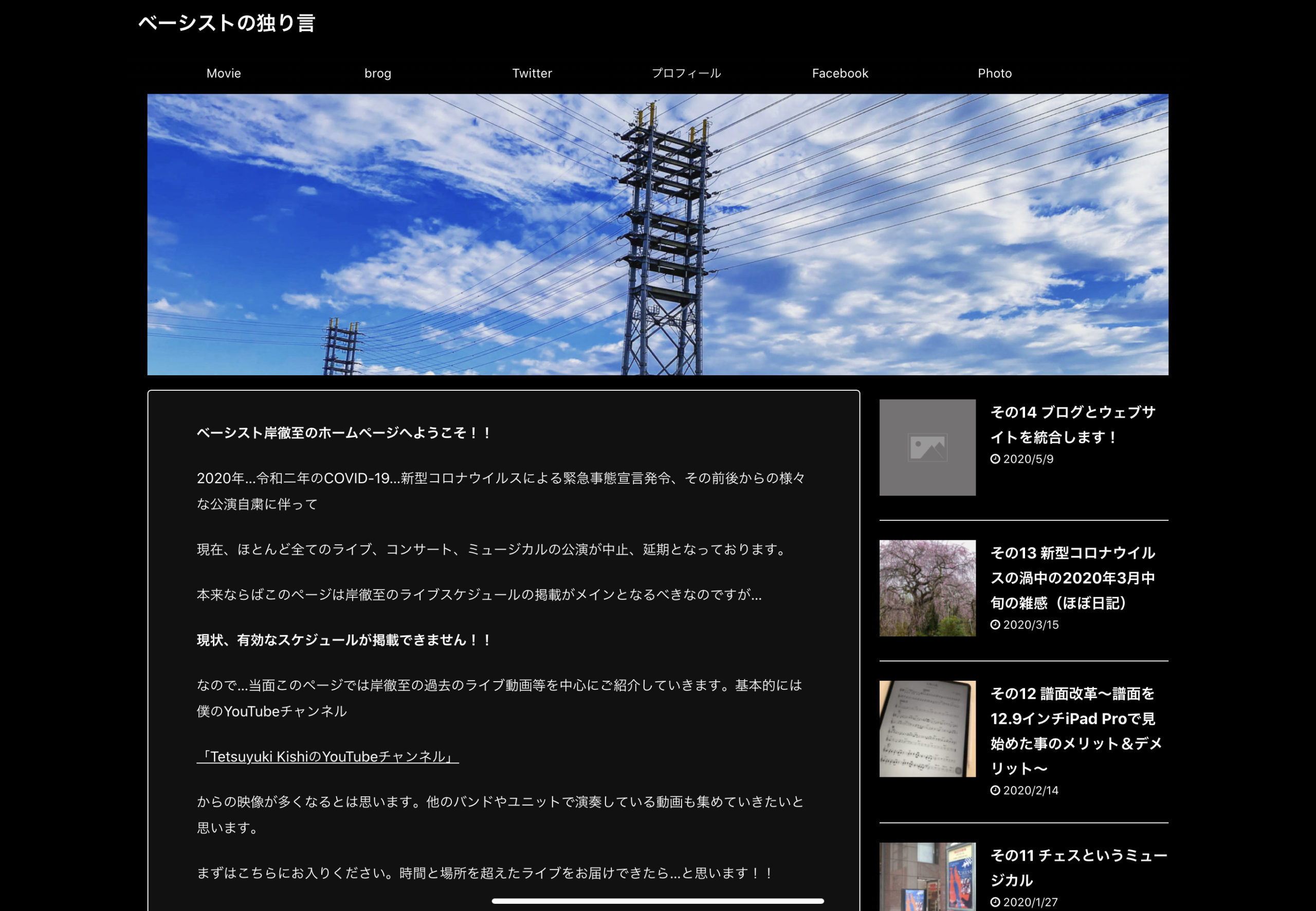Click the paragraph starting 本来ならばこのページは岸徹至の

[x=480, y=594]
